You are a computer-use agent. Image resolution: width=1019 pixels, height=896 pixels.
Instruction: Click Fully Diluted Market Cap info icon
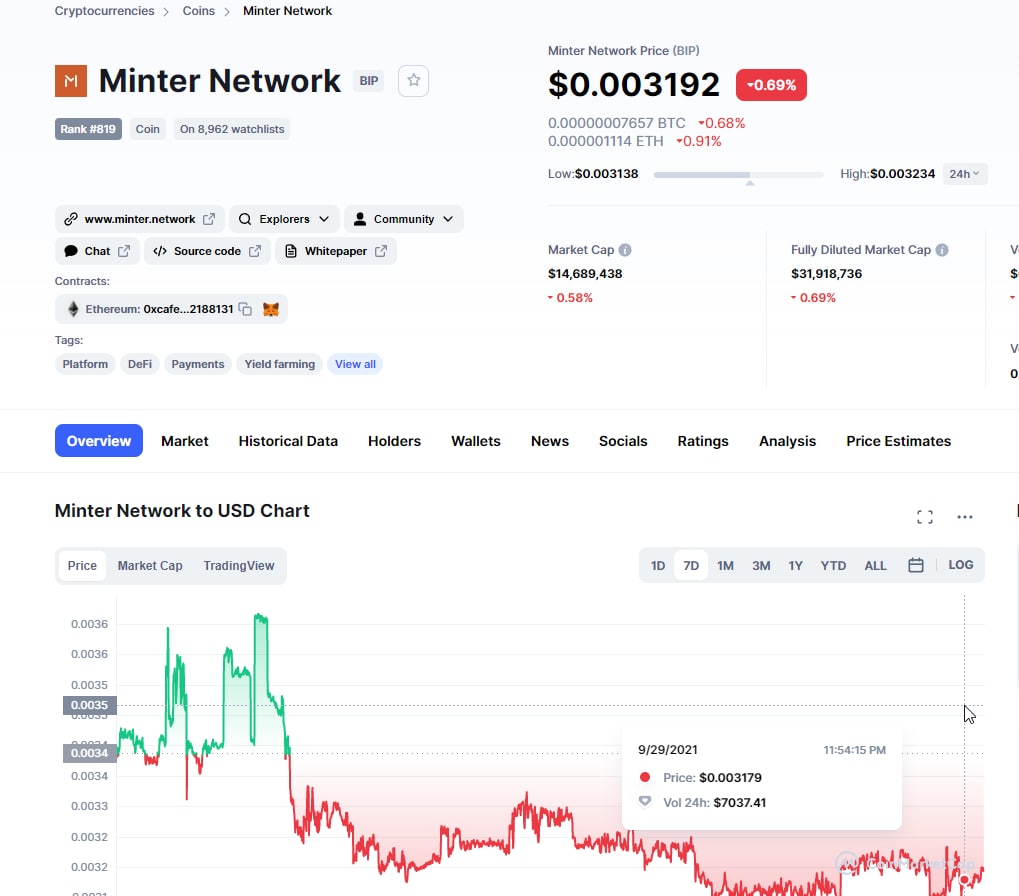(x=942, y=250)
